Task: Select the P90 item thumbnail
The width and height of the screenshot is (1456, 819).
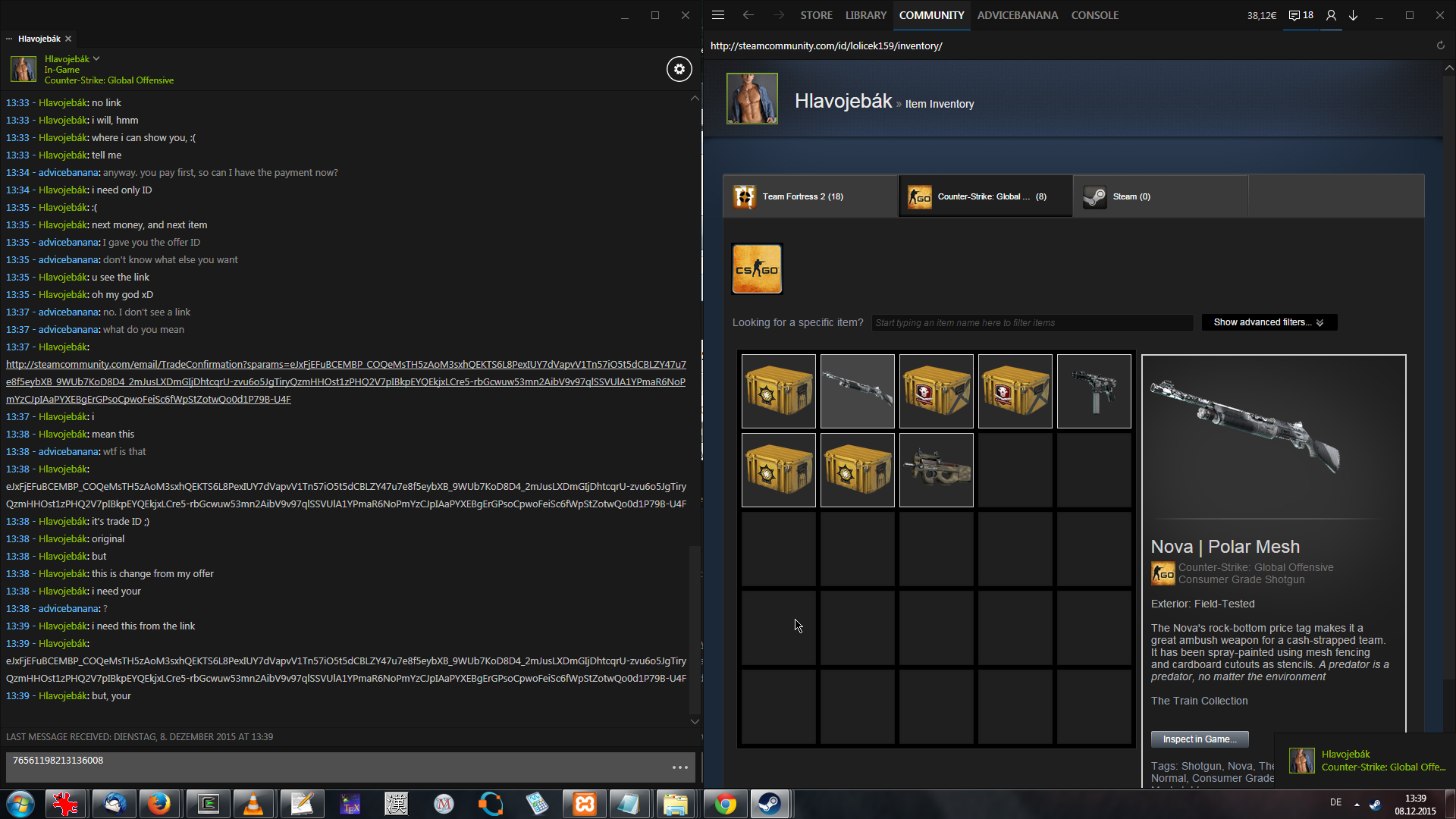Action: [x=936, y=470]
